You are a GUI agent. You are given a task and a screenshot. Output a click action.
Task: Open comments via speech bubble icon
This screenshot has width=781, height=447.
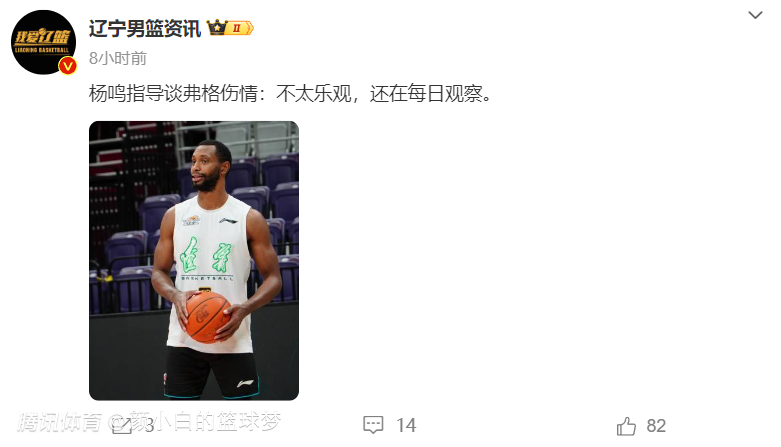pos(373,425)
